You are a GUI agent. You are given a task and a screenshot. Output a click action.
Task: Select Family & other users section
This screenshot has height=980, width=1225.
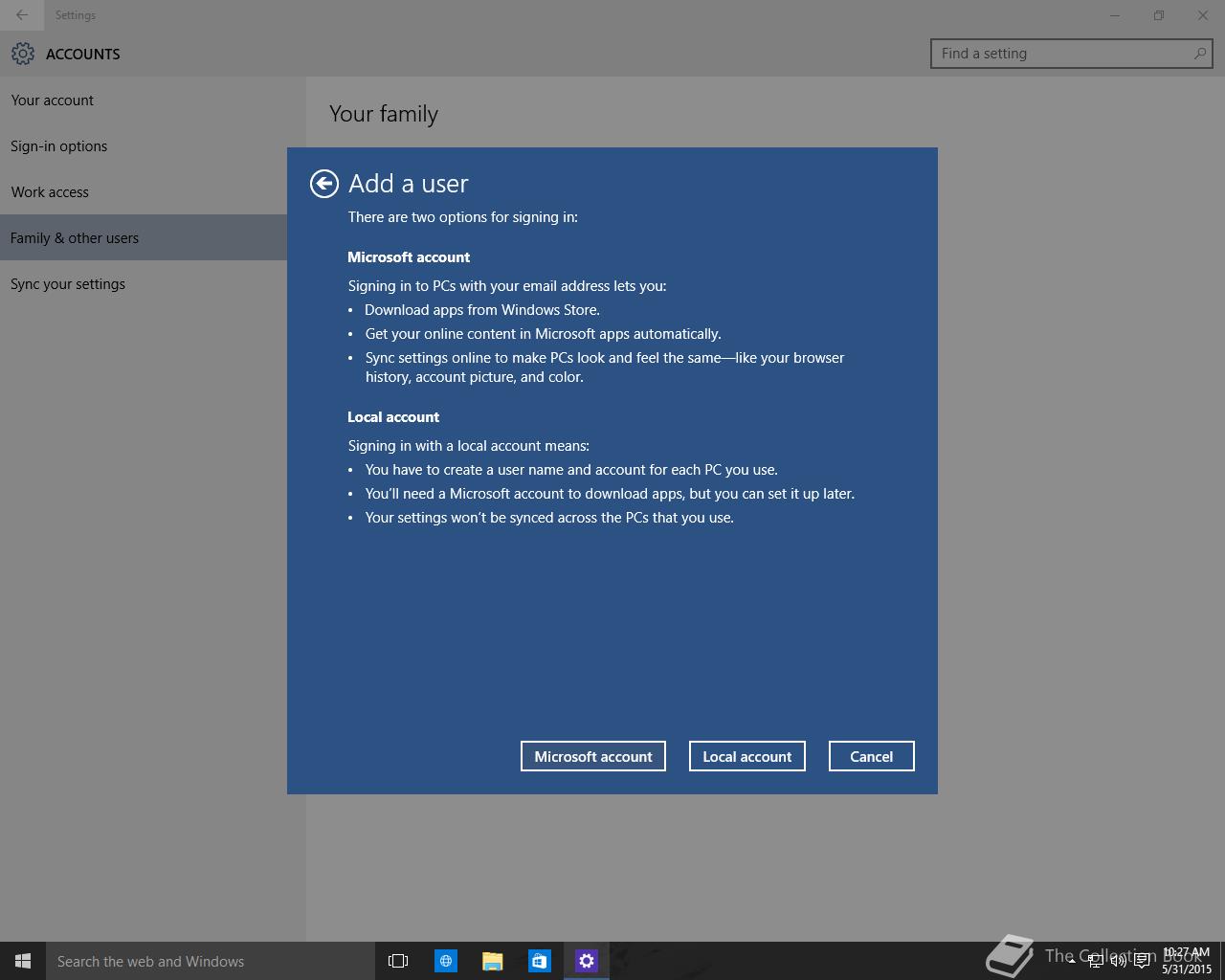pos(144,238)
